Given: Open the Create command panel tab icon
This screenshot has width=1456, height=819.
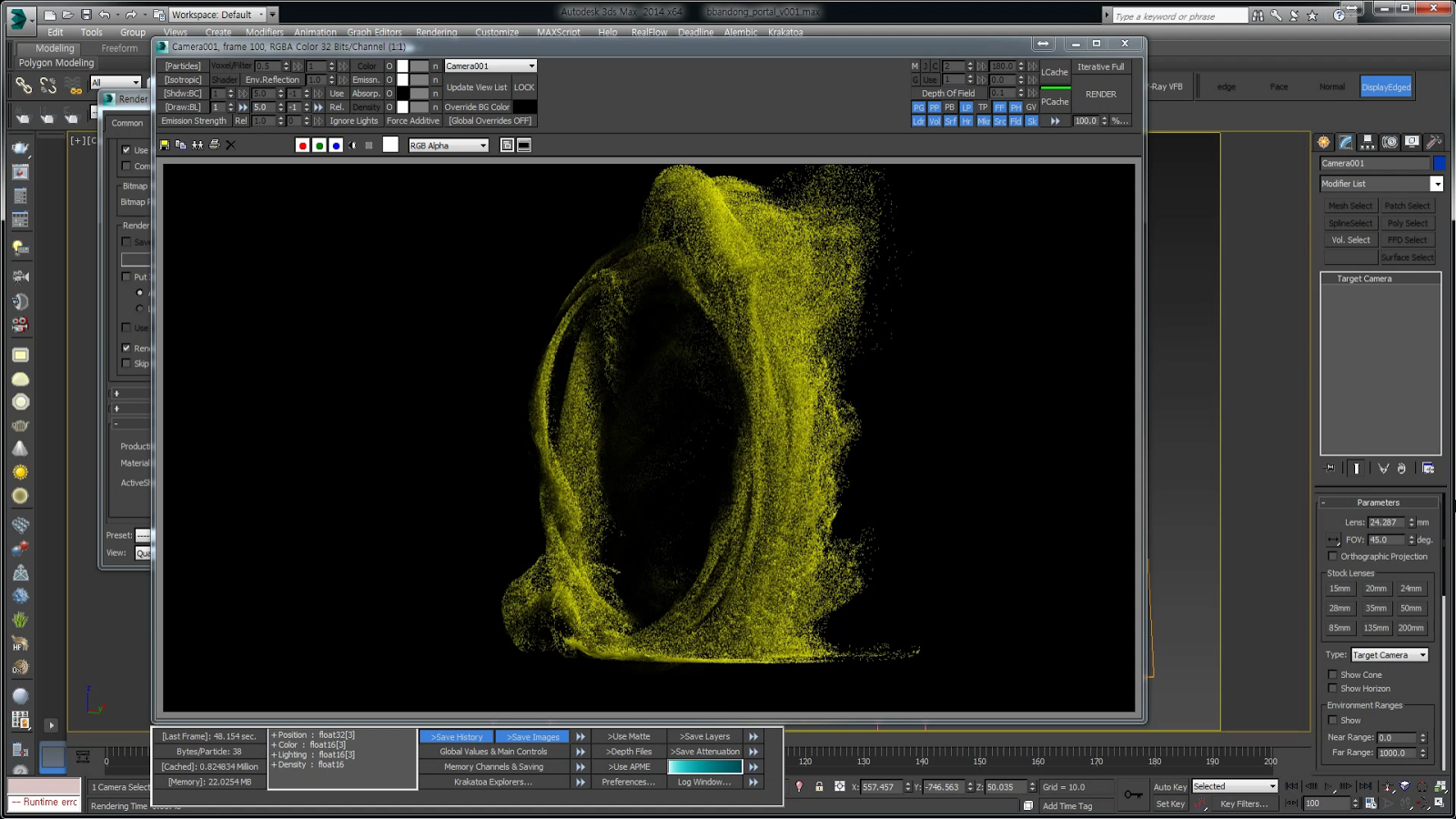Looking at the screenshot, I should pyautogui.click(x=1323, y=142).
